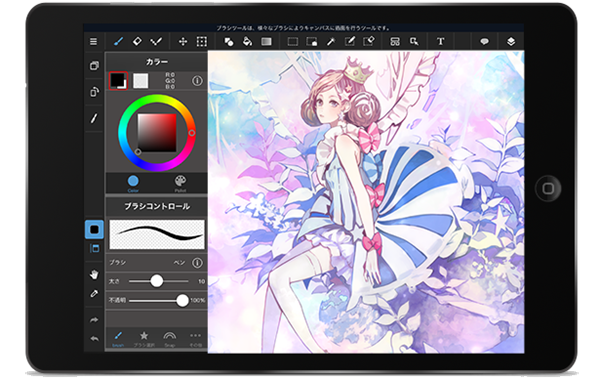600x378 pixels.
Task: Open the hamburger main menu
Action: 93,41
